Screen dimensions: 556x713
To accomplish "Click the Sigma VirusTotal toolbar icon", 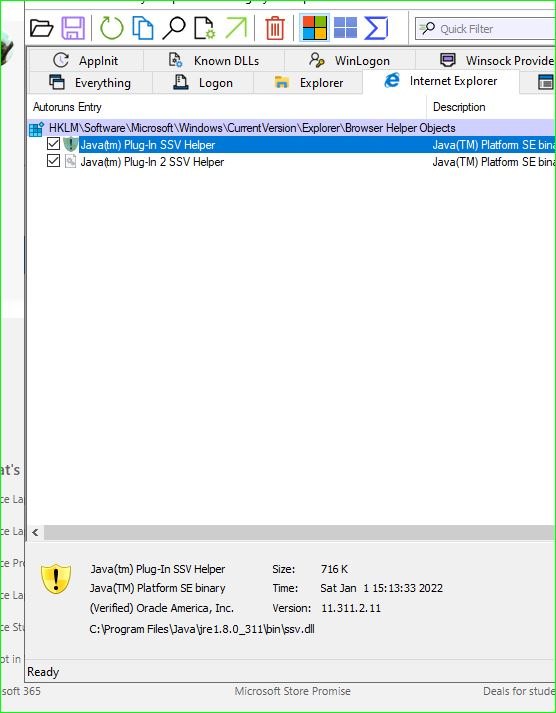I will (376, 28).
